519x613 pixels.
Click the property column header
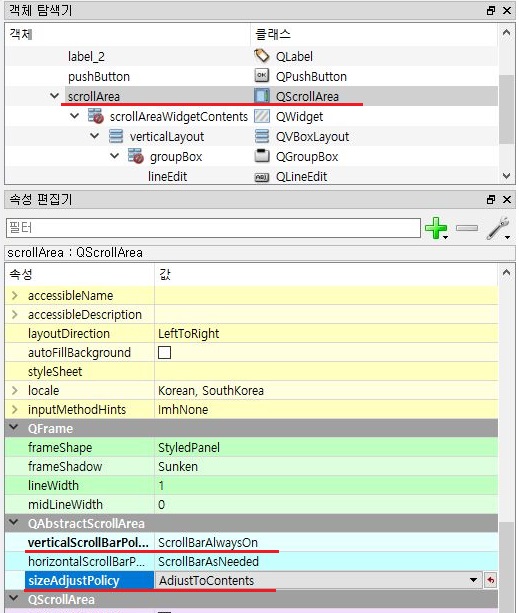[x=80, y=274]
